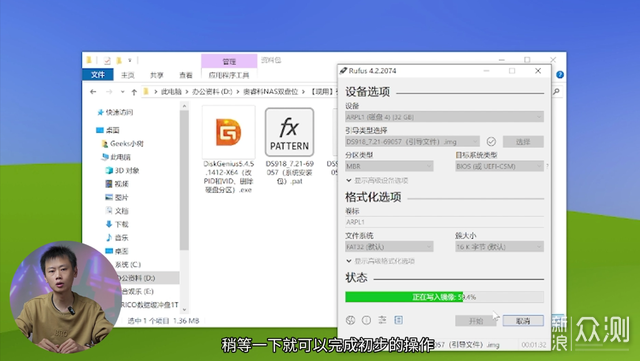This screenshot has height=361, width=640.
Task: Open Geeks小树 user folder
Action: point(122,144)
